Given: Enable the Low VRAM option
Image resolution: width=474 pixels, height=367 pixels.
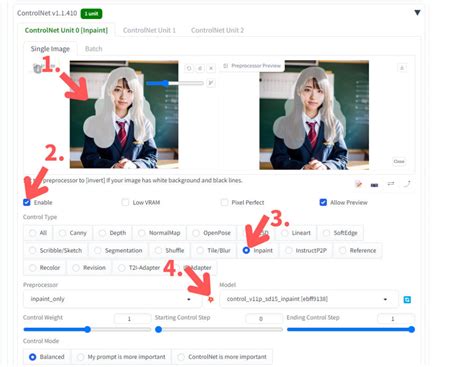Looking at the screenshot, I should click(x=125, y=202).
